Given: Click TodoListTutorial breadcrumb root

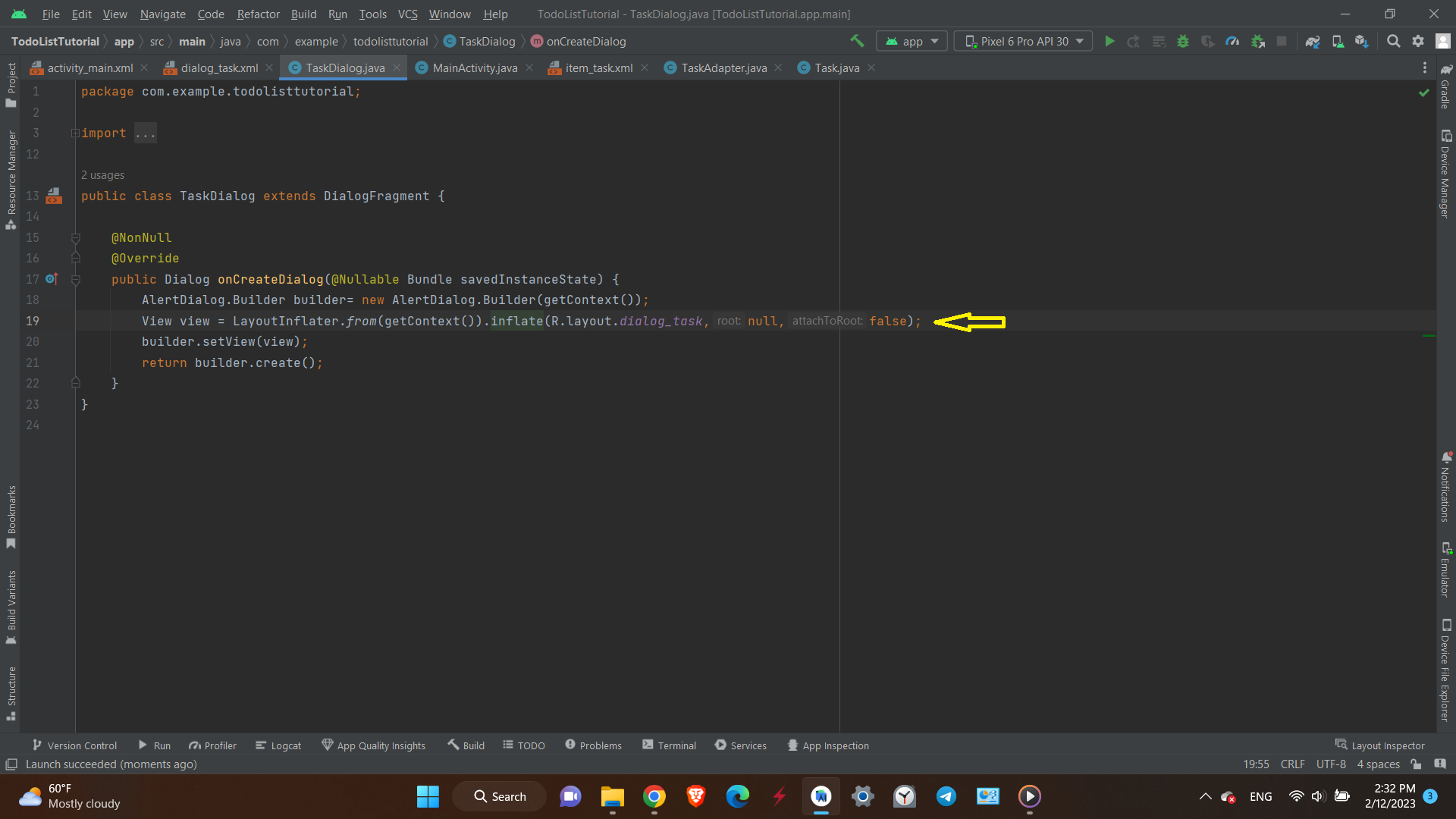Looking at the screenshot, I should tap(55, 41).
